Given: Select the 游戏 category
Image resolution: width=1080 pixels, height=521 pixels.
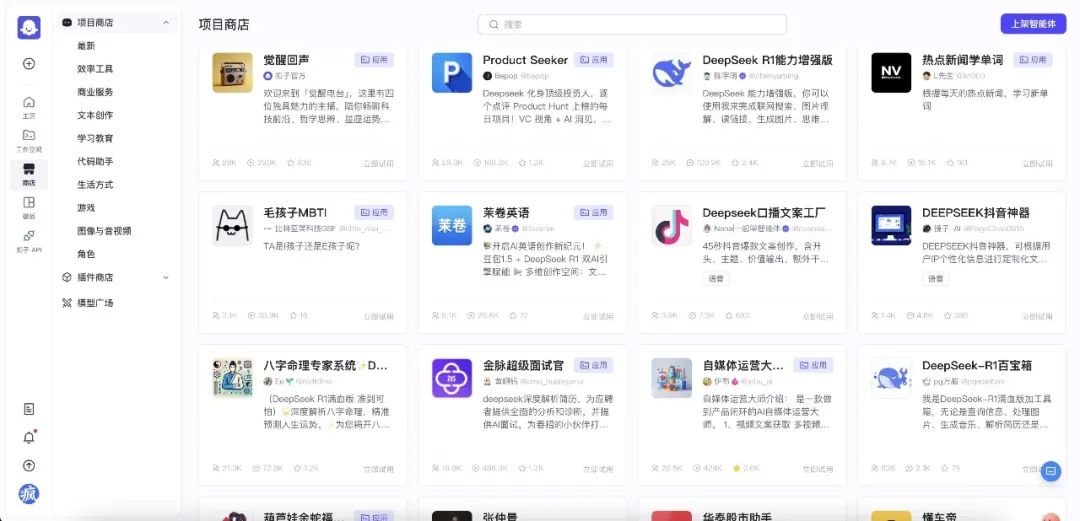Looking at the screenshot, I should pyautogui.click(x=86, y=207).
